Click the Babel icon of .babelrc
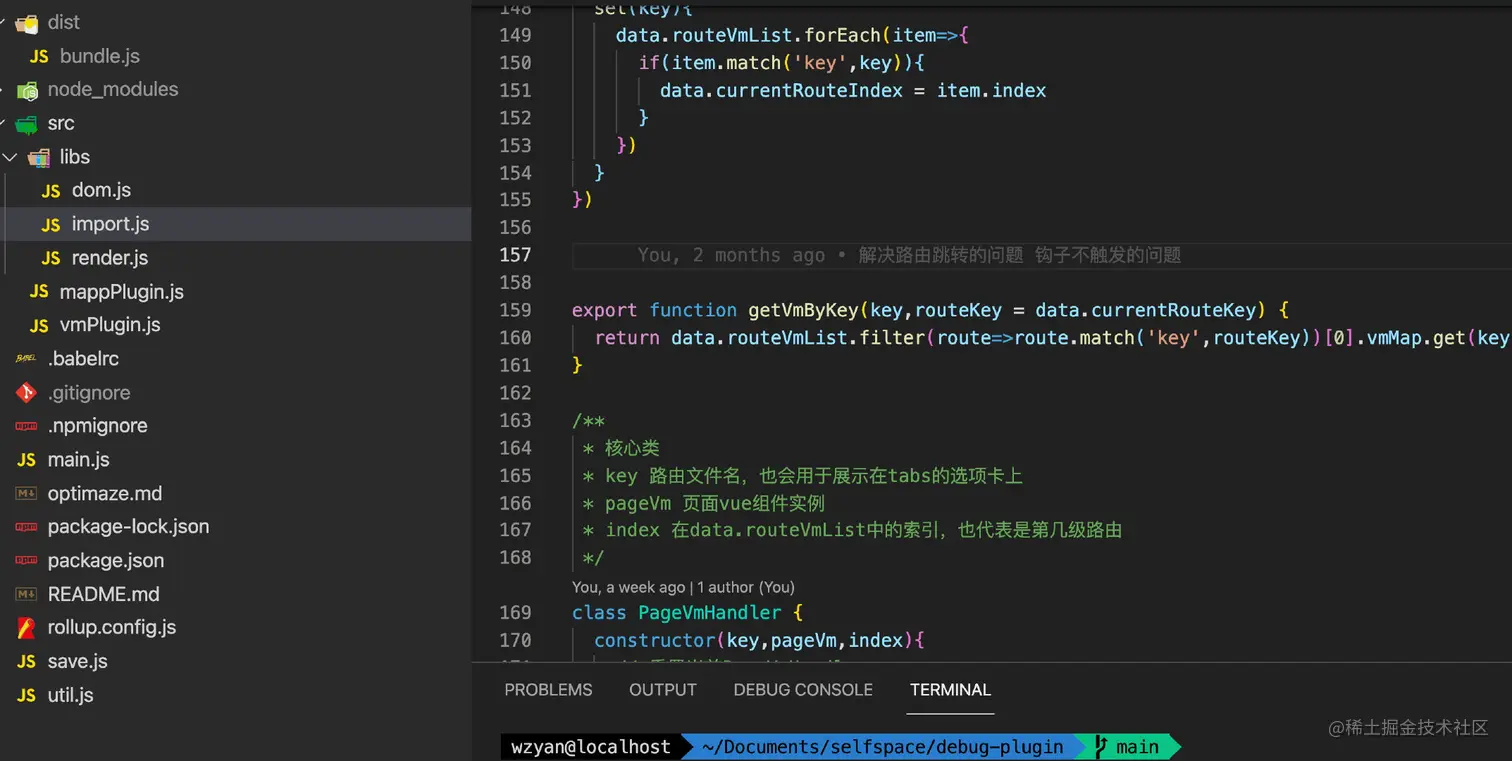Viewport: 1512px width, 761px height. coord(27,359)
